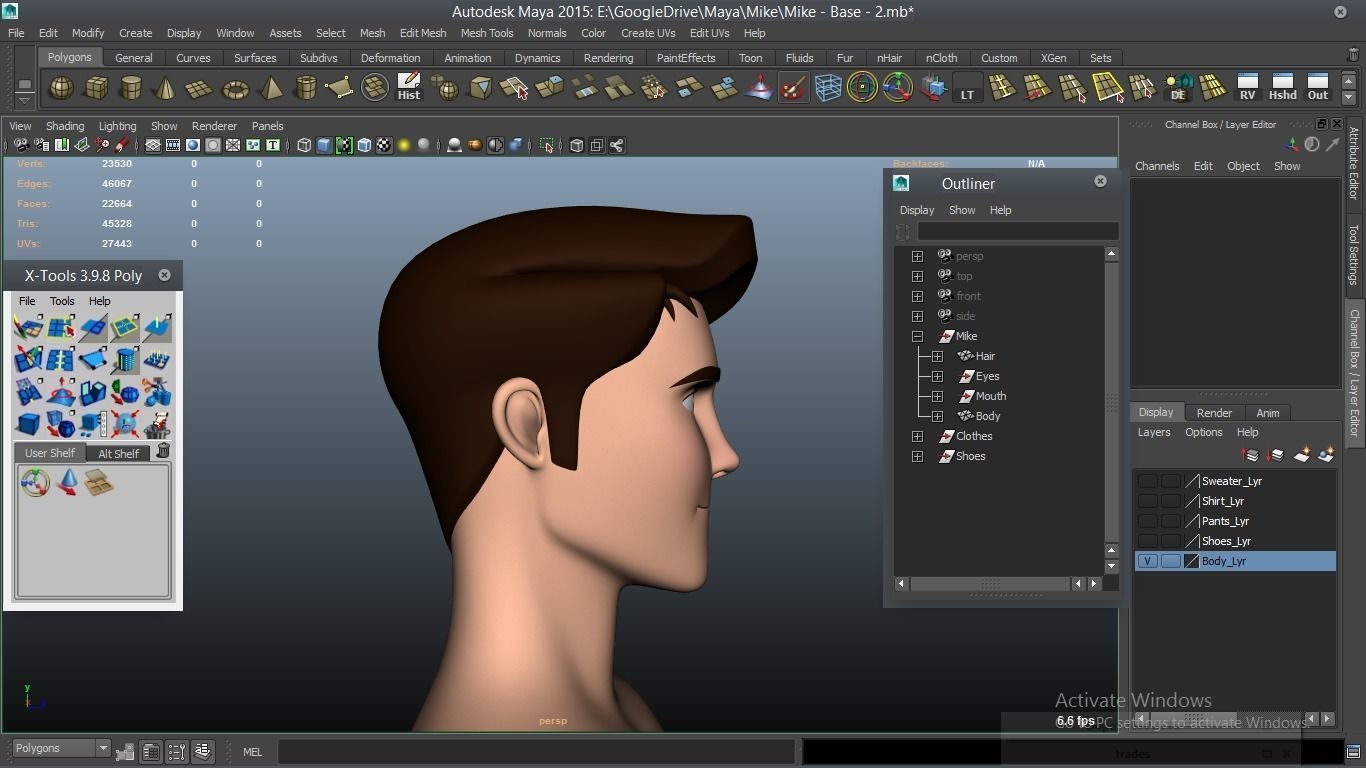Open the Create UVs menu
Screen dimensions: 1366x768
coord(648,33)
